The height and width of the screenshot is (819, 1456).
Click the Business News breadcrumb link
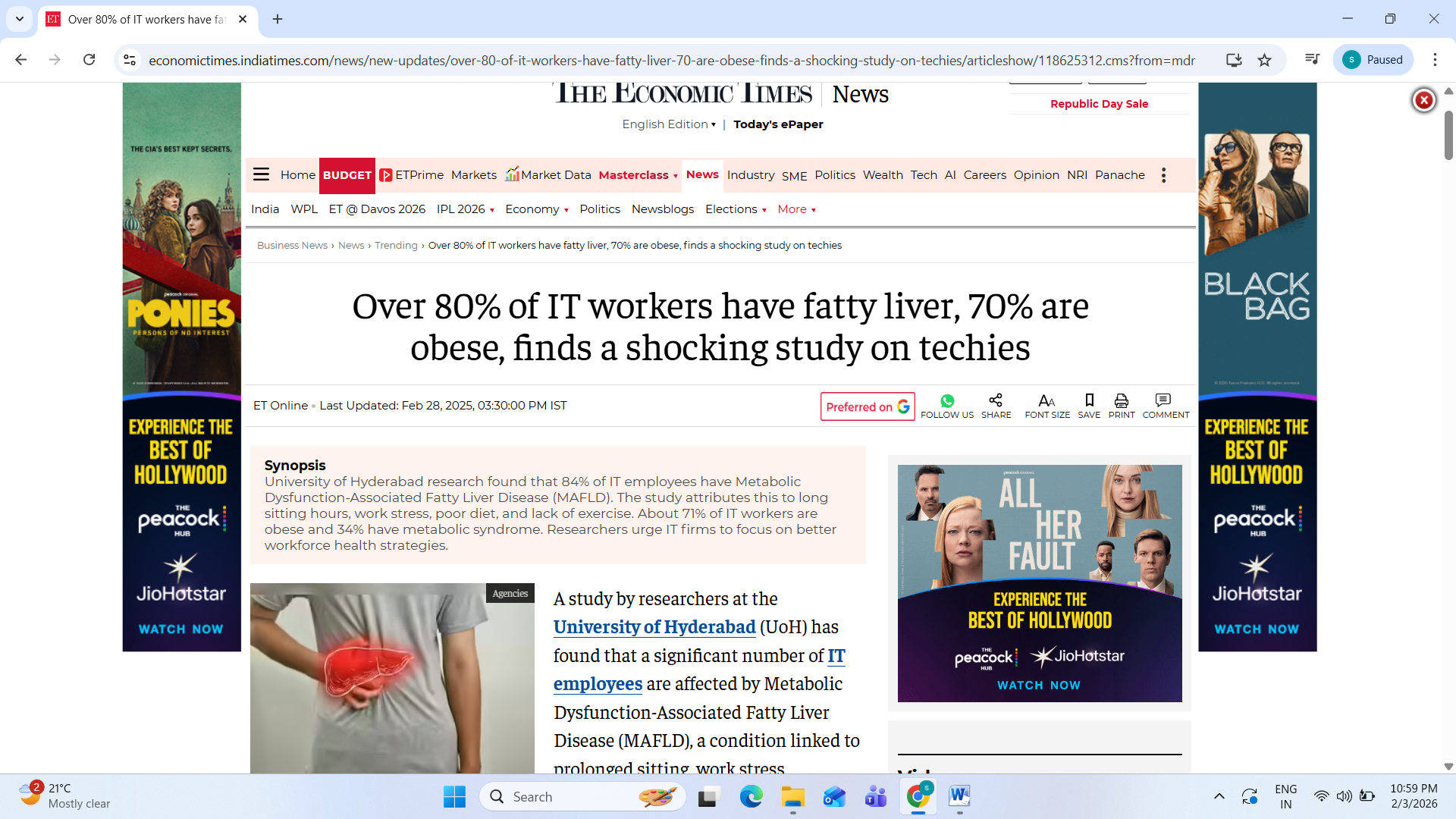pos(292,246)
